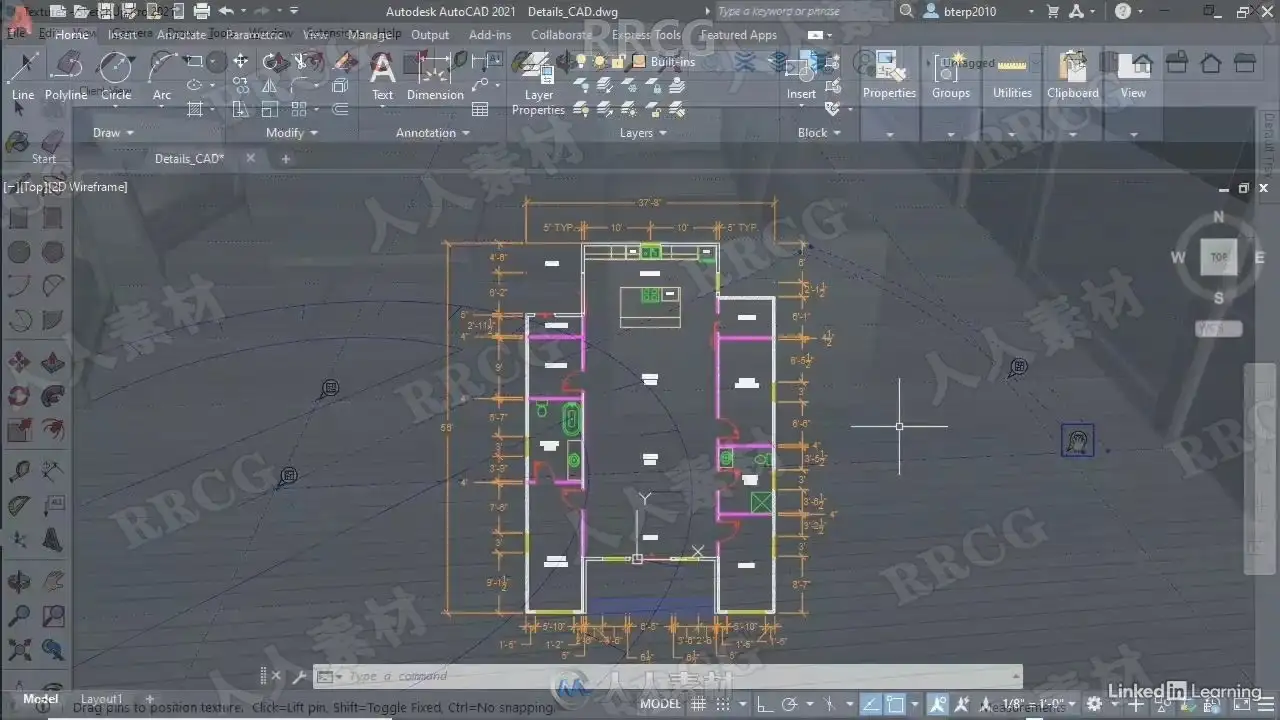
Task: Toggle snap mode dots in status bar
Action: point(722,704)
